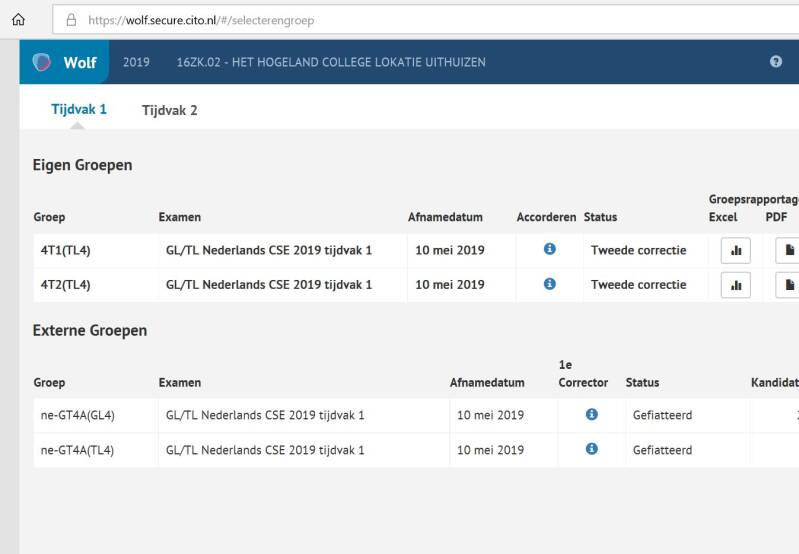Viewport: 799px width, 554px height.
Task: Switch to the Tijdvak 2 tab
Action: (x=169, y=110)
